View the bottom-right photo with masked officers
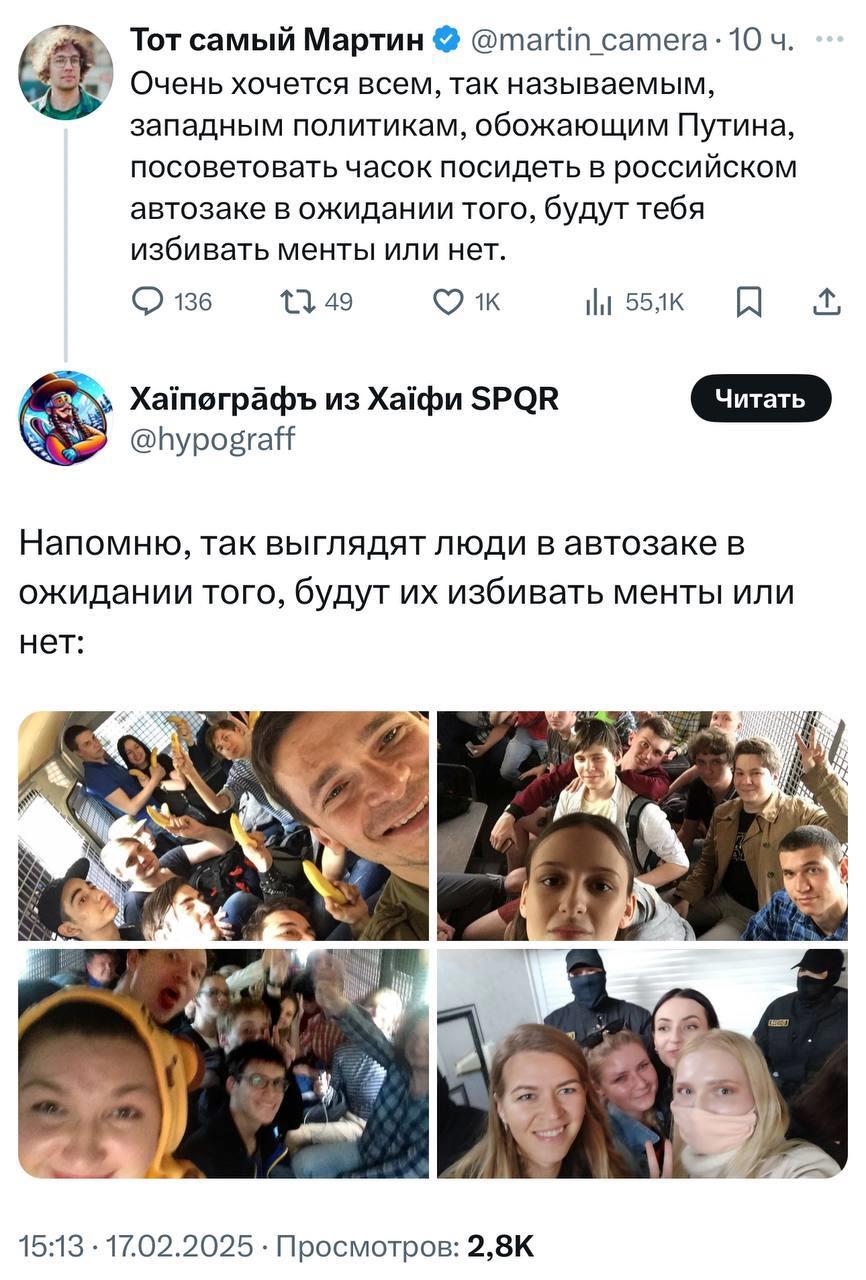This screenshot has width=866, height=1280. (642, 1063)
